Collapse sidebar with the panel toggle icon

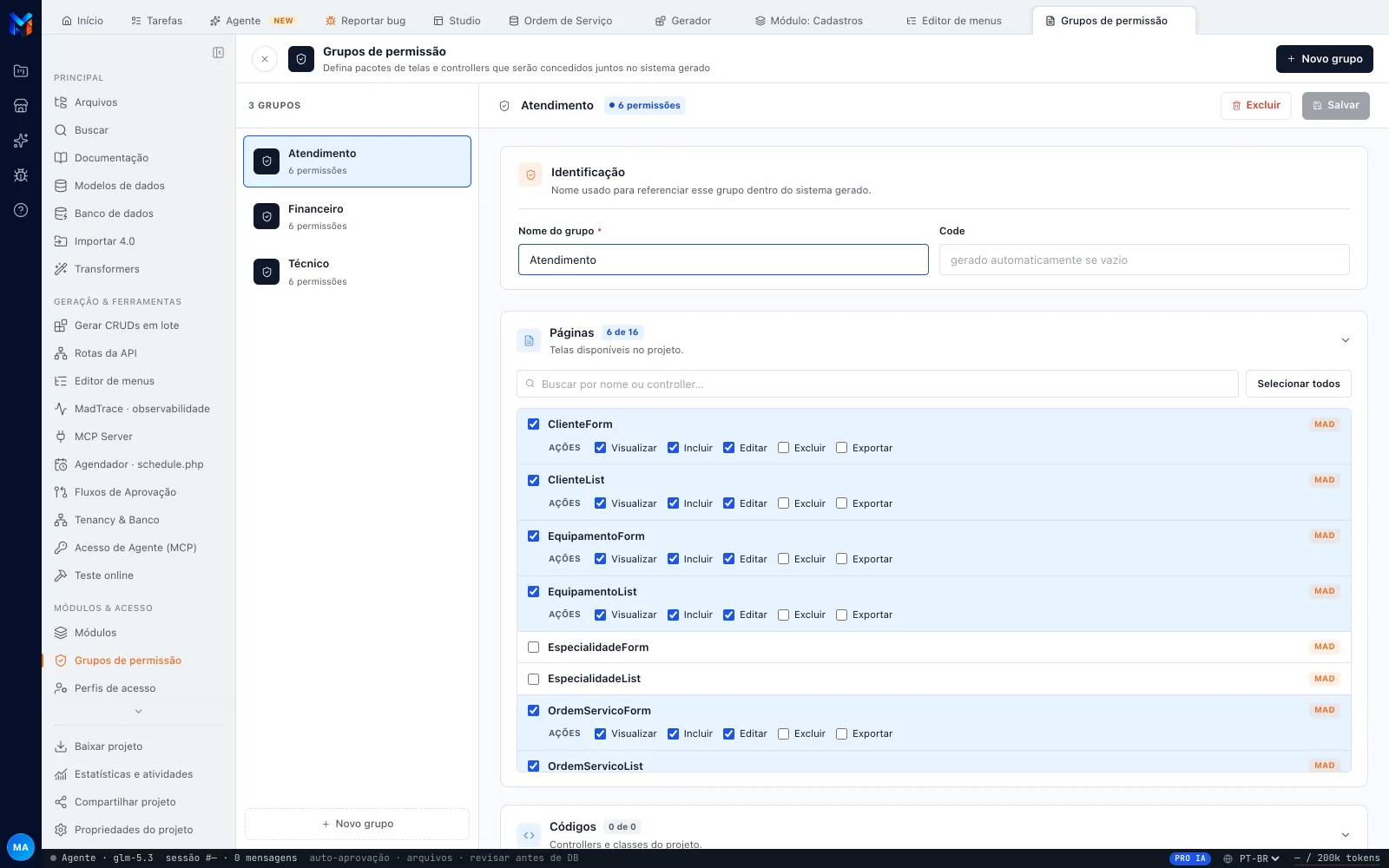click(x=218, y=53)
